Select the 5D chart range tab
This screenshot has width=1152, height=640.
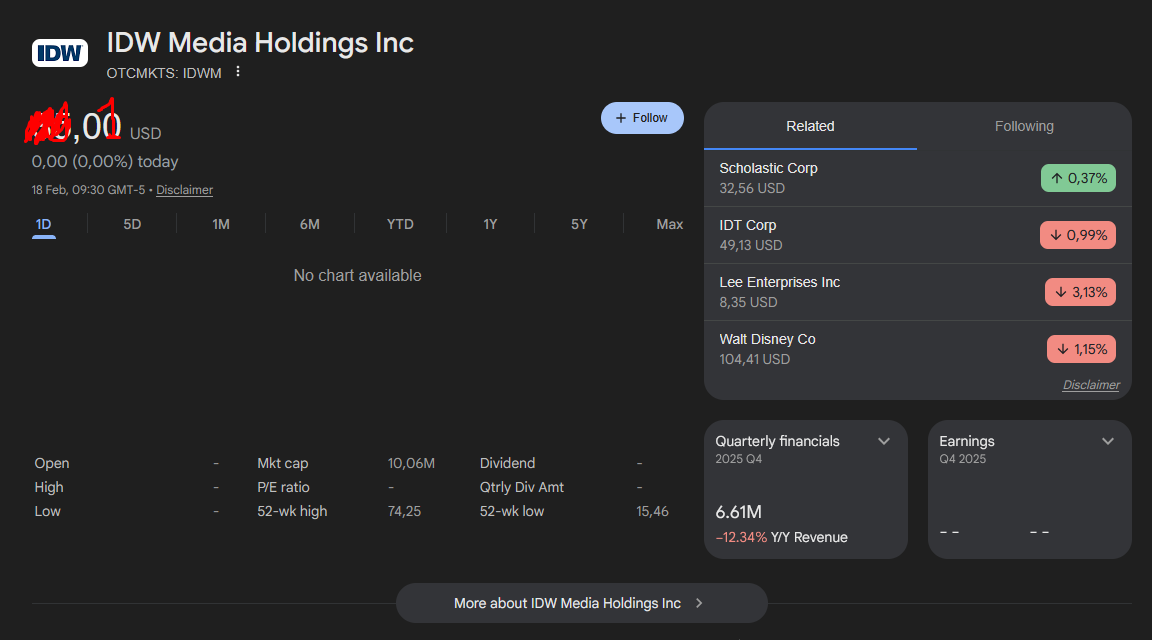coord(132,224)
